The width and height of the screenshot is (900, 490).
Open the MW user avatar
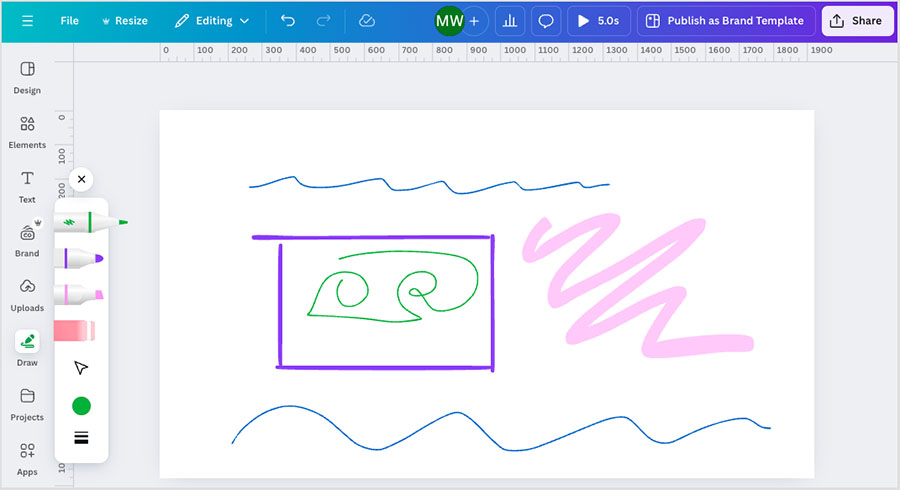pos(449,21)
